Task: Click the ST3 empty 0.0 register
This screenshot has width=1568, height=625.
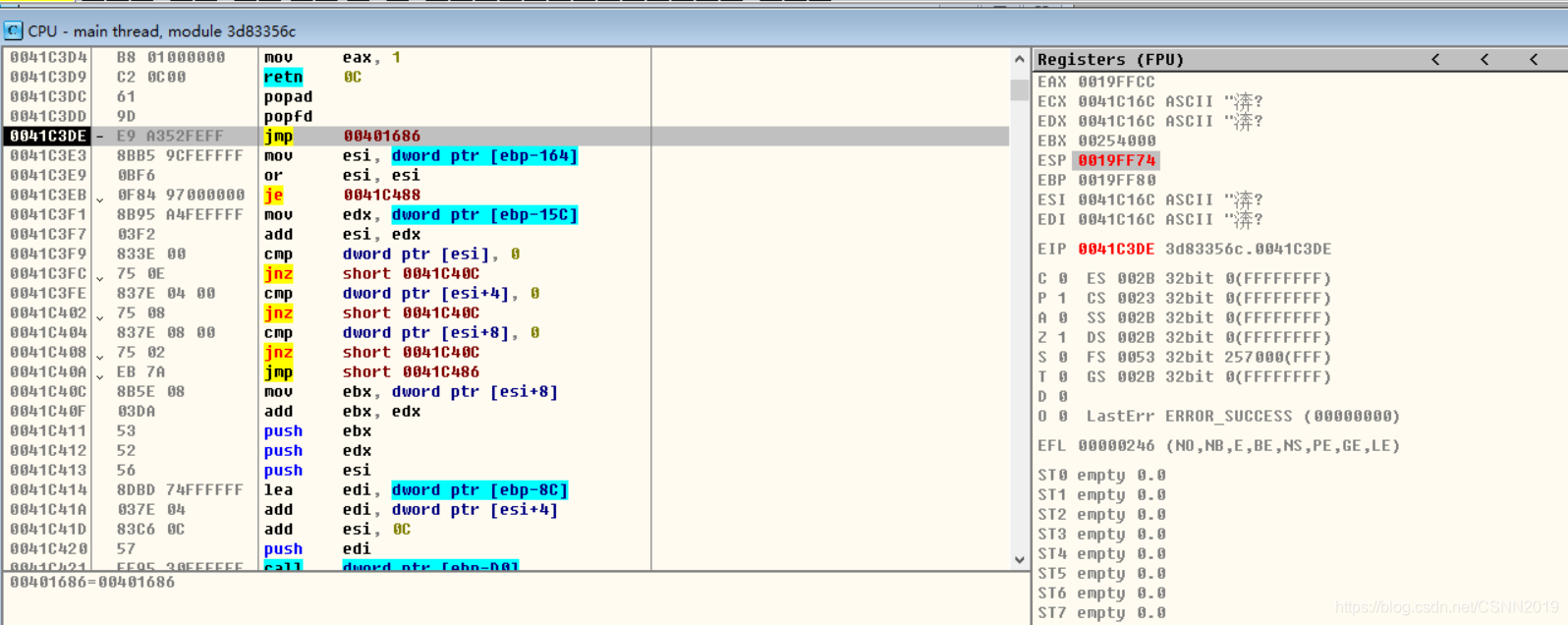Action: (1101, 534)
